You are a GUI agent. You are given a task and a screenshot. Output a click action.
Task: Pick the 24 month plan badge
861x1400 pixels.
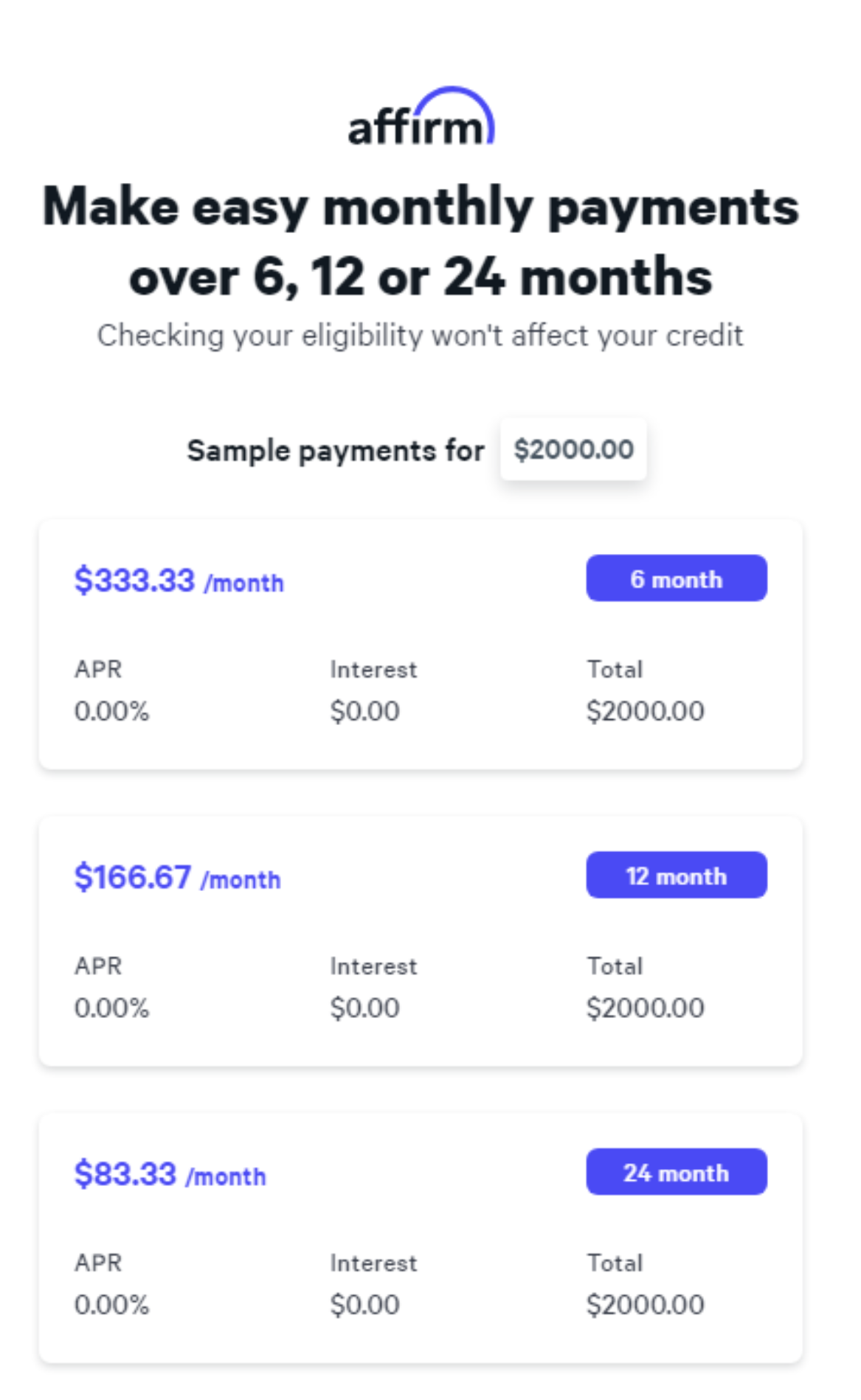676,1172
